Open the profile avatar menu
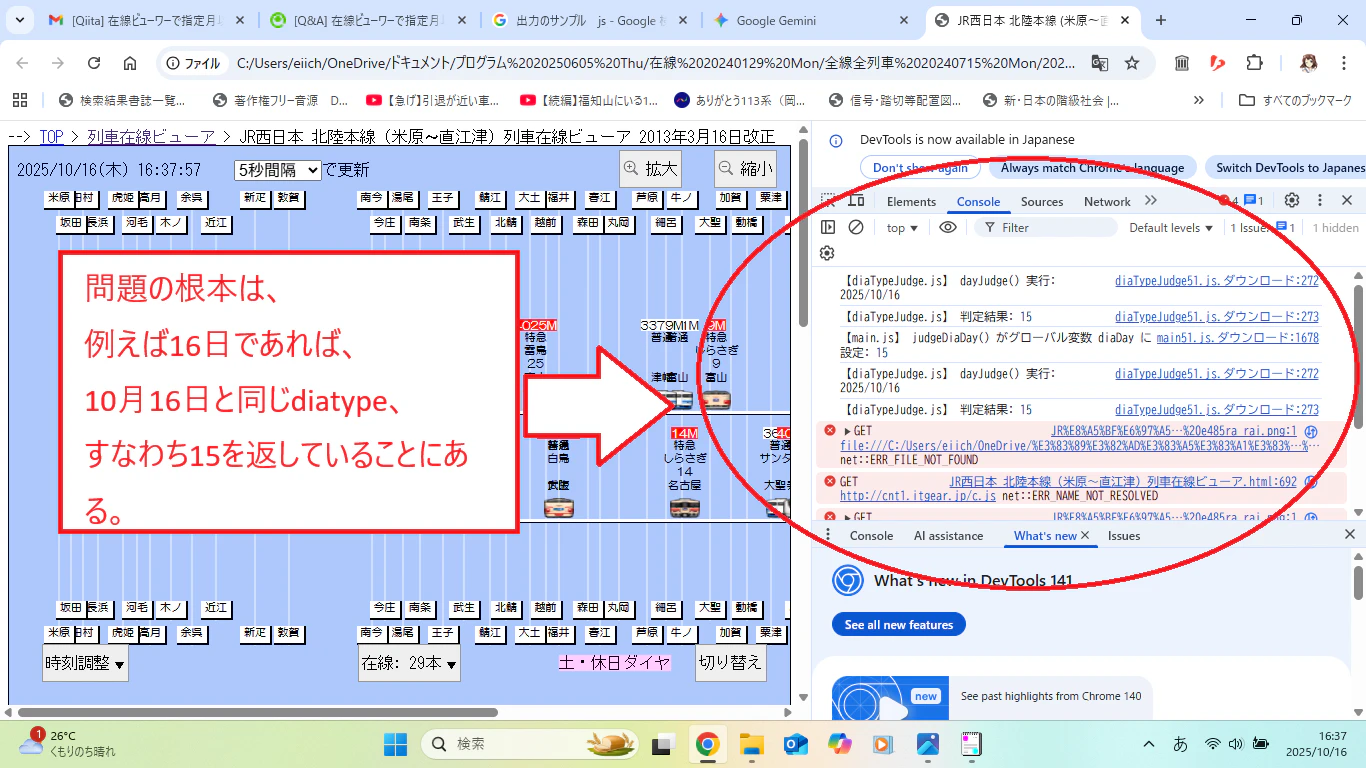This screenshot has width=1366, height=768. pos(1308,63)
